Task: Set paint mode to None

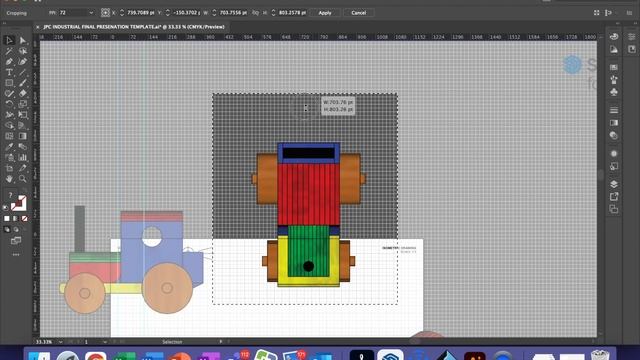Action: (x=24, y=219)
